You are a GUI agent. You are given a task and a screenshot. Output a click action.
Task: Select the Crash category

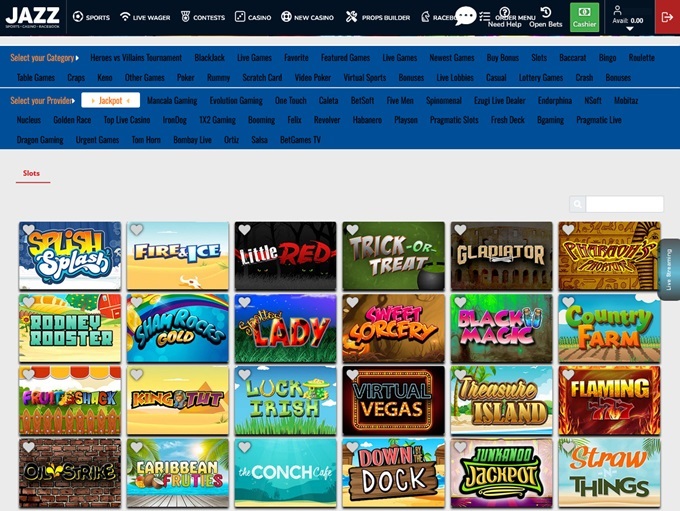tap(584, 78)
